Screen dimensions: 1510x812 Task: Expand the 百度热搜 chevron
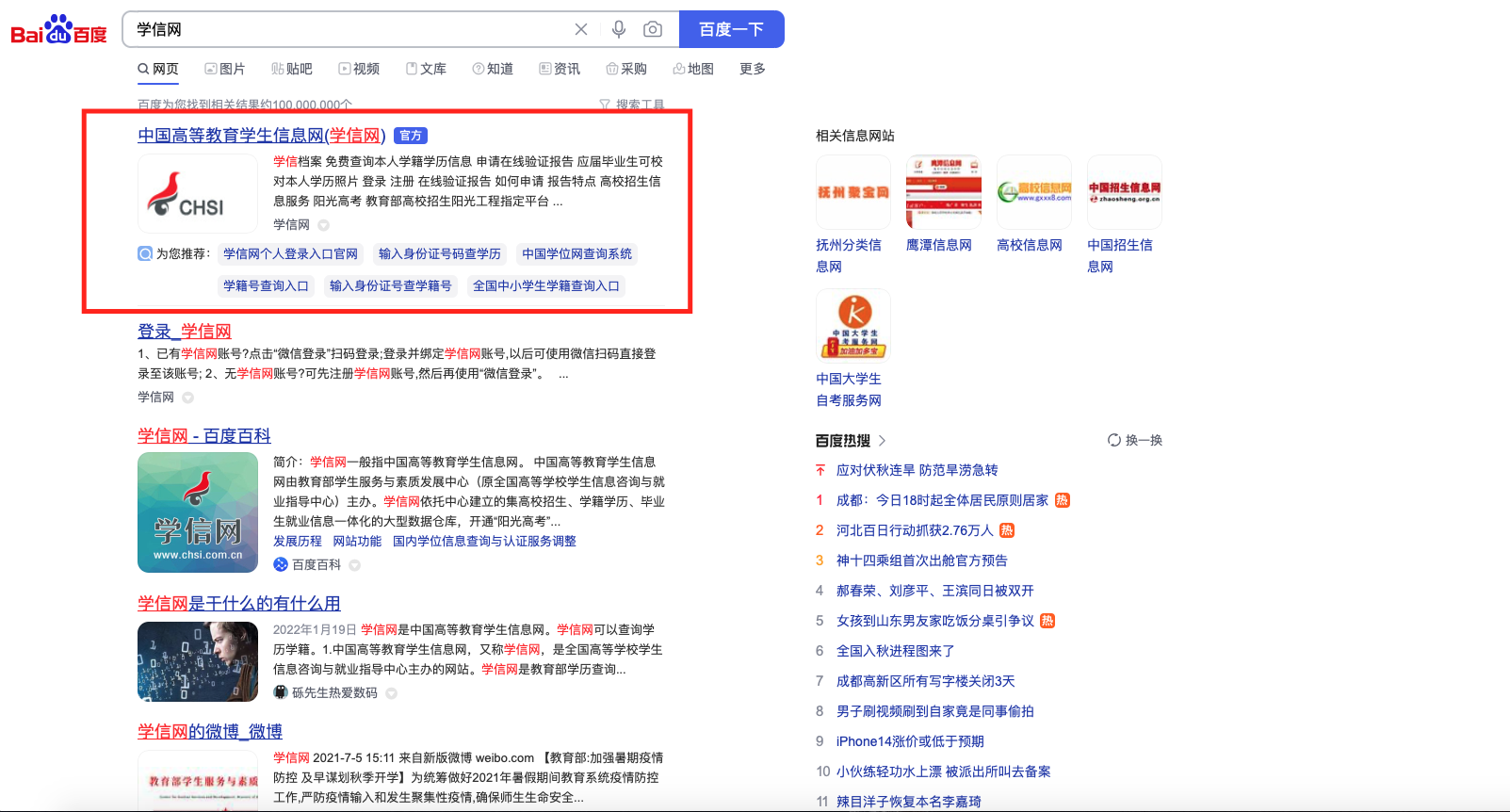coord(883,440)
